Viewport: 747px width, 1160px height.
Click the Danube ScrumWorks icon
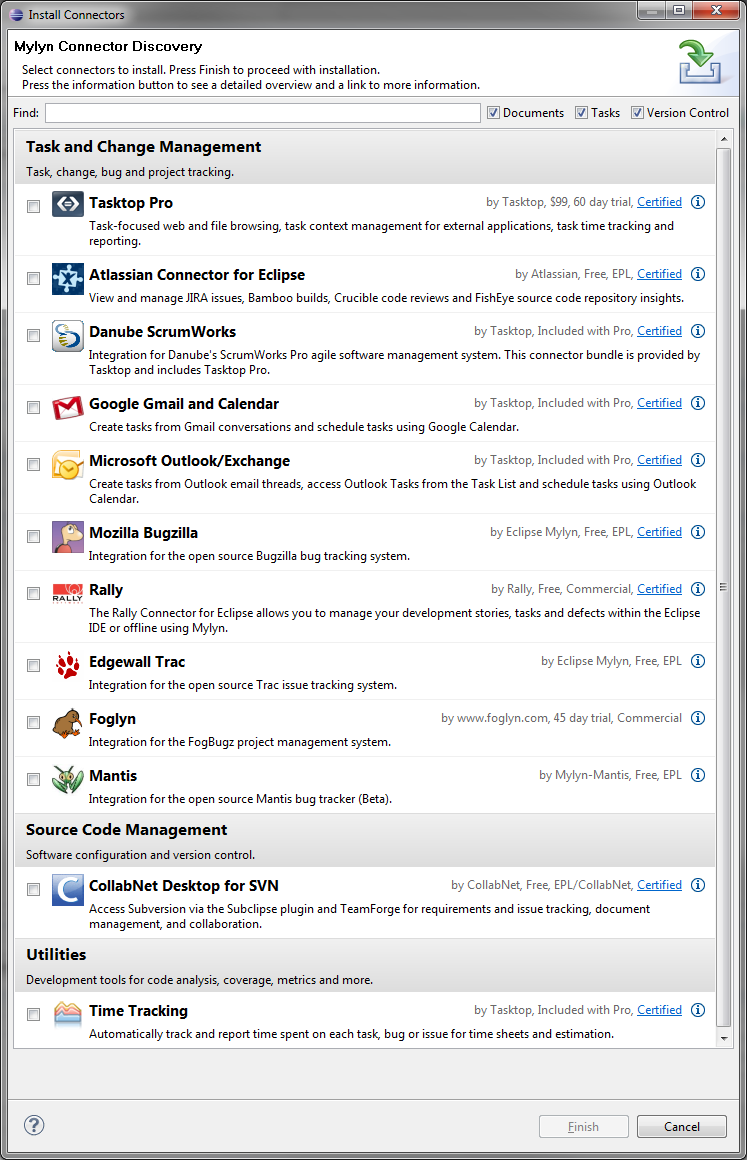point(67,336)
